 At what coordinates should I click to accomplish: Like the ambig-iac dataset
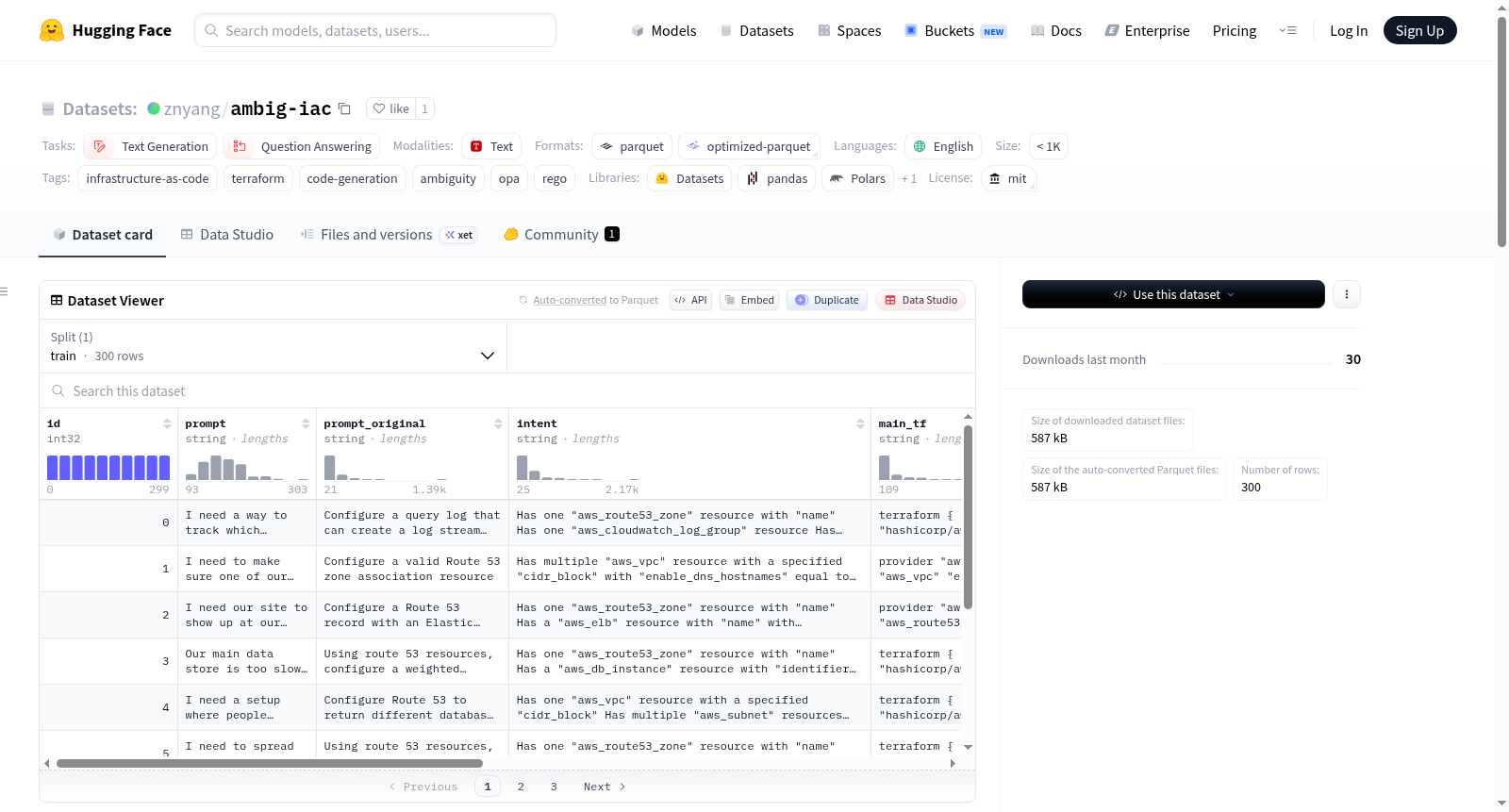coord(390,108)
